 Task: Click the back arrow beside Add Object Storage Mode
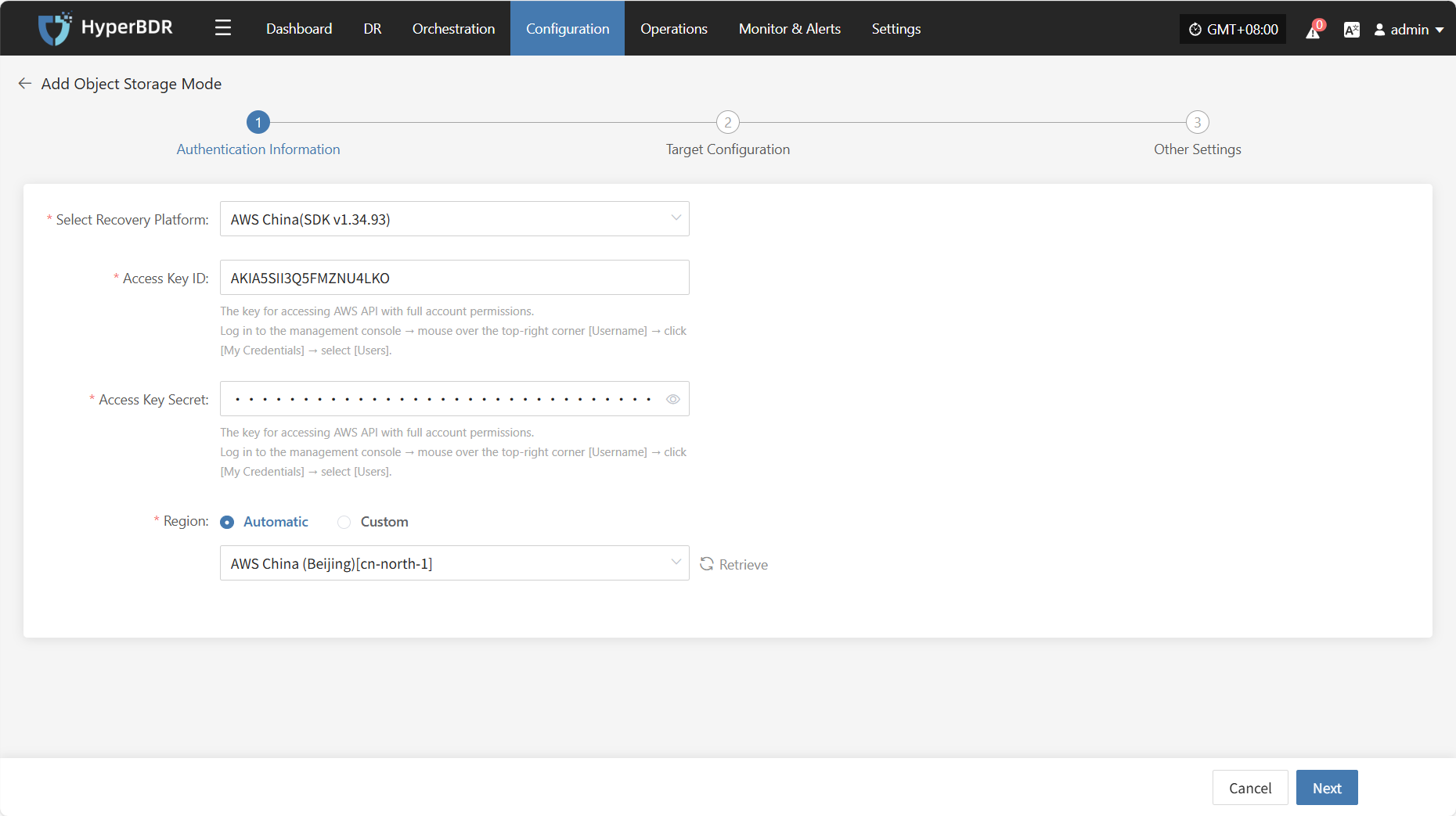(x=25, y=83)
